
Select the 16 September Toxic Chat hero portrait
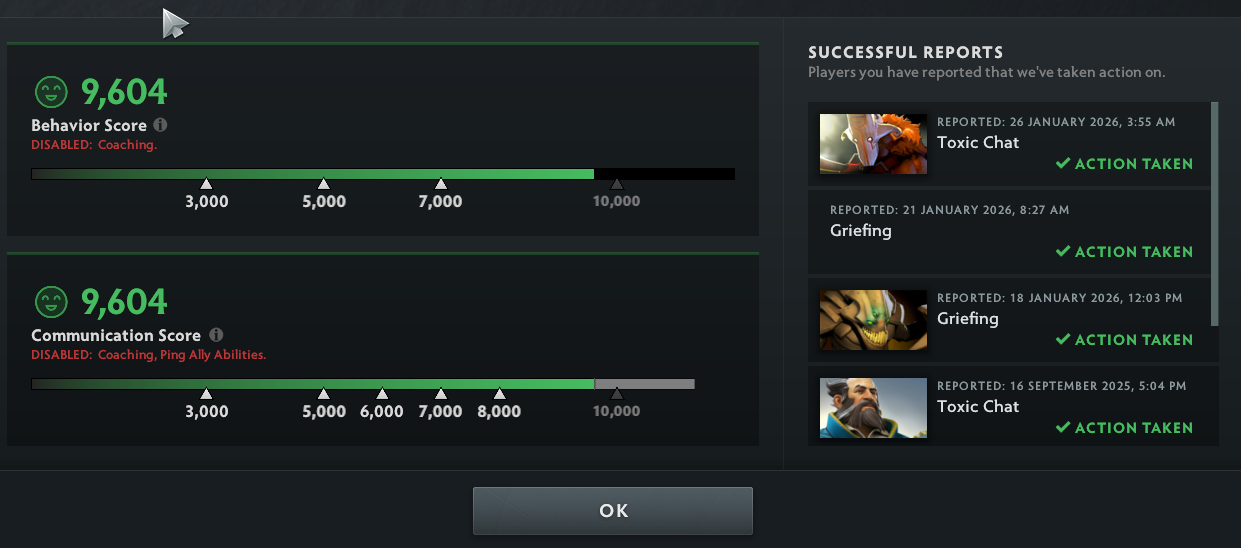[873, 407]
